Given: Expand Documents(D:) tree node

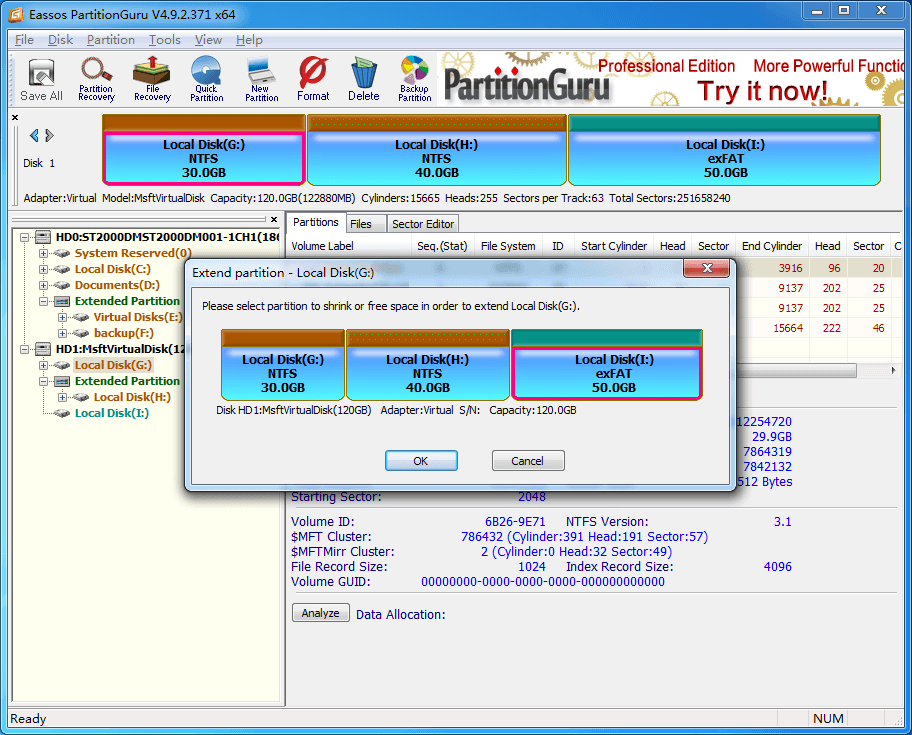Looking at the screenshot, I should pos(44,286).
